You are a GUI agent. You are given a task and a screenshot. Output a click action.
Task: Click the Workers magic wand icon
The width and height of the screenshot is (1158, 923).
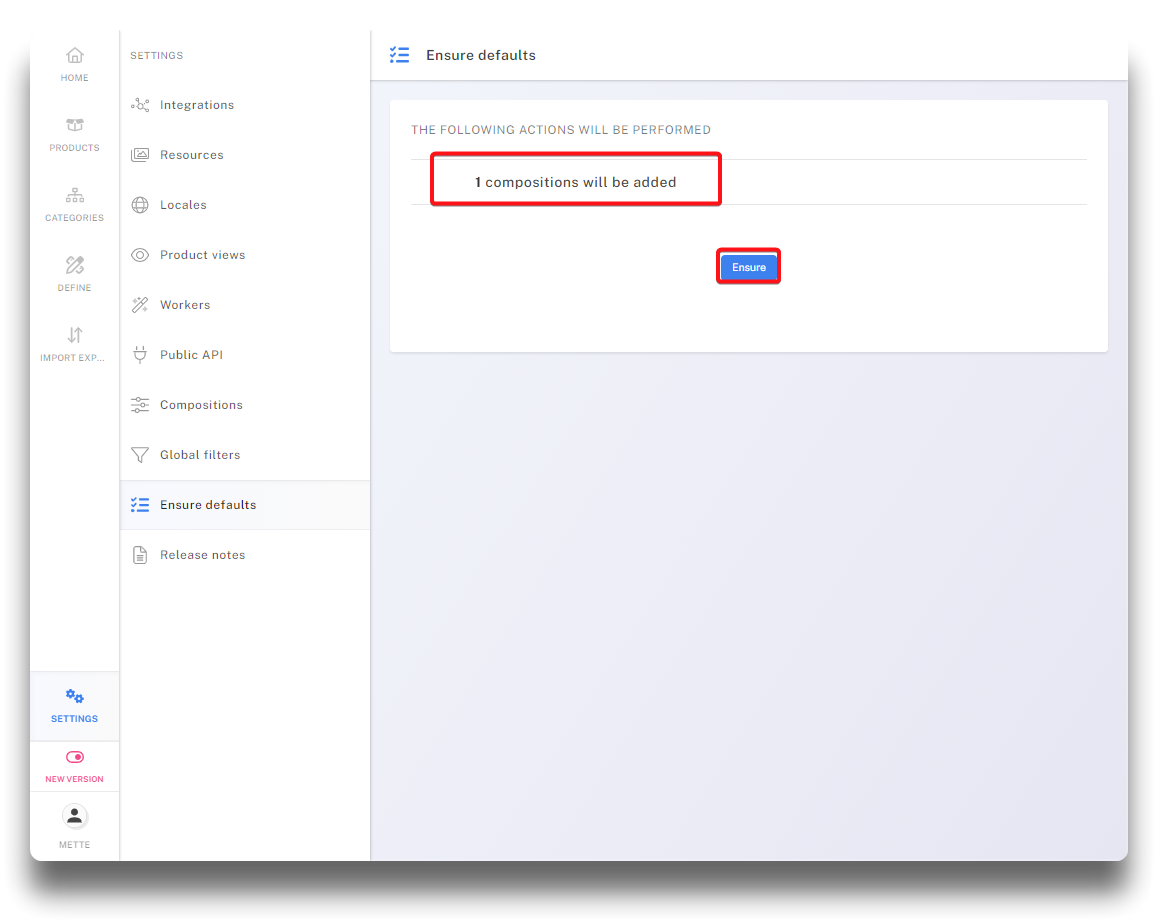pos(140,305)
